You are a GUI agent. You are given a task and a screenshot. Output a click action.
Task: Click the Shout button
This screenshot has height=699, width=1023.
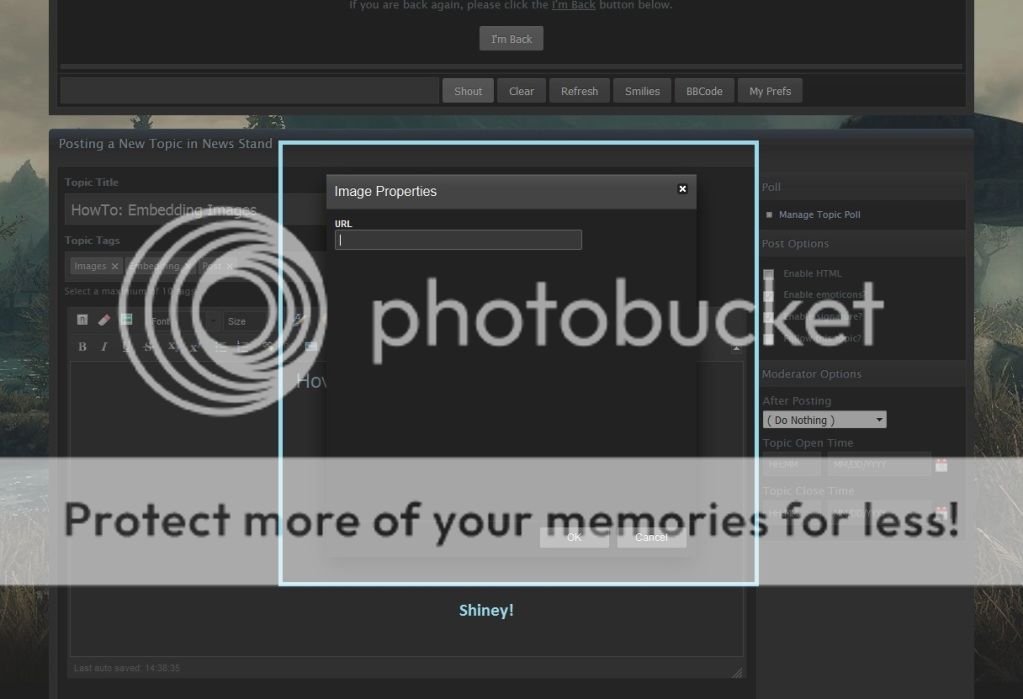click(468, 91)
